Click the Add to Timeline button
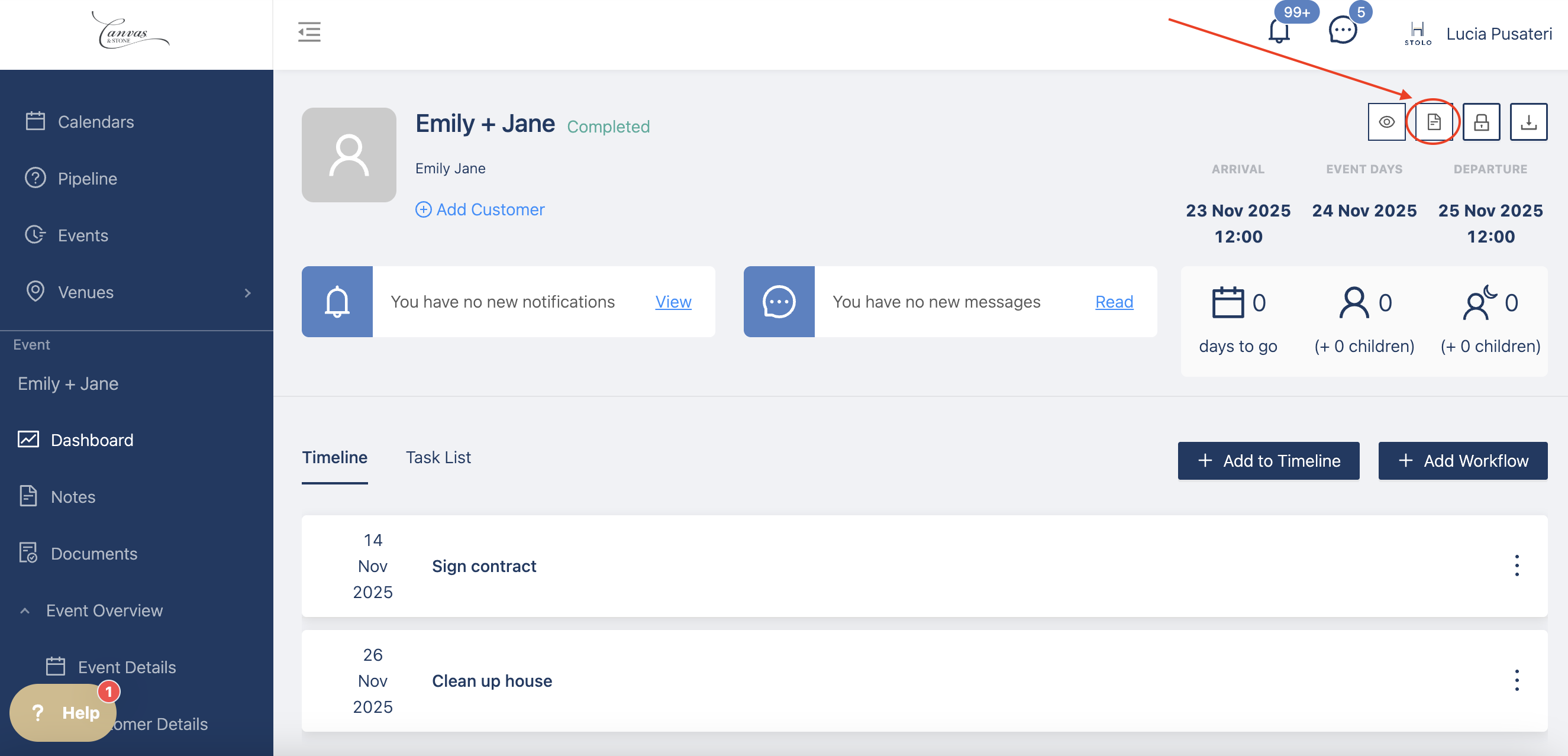Screen dimensions: 1568x756 coord(1268,461)
